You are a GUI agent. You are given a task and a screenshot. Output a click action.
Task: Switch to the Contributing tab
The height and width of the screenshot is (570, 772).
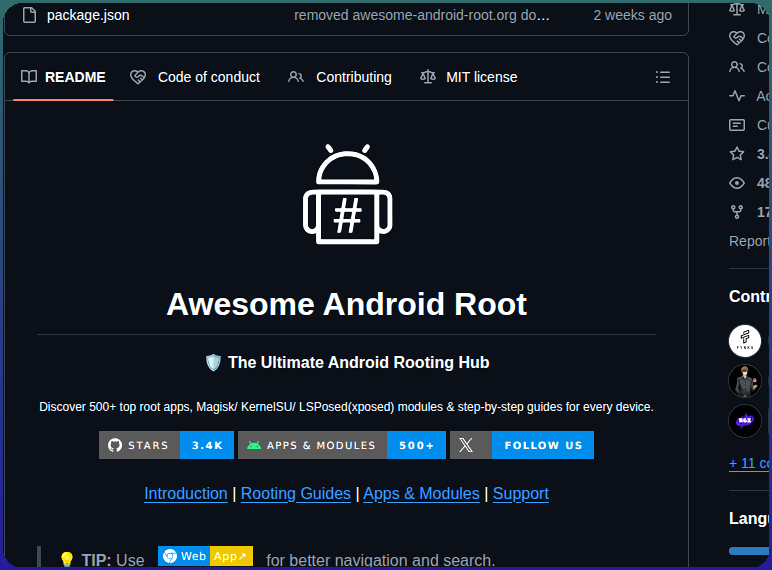tap(340, 77)
